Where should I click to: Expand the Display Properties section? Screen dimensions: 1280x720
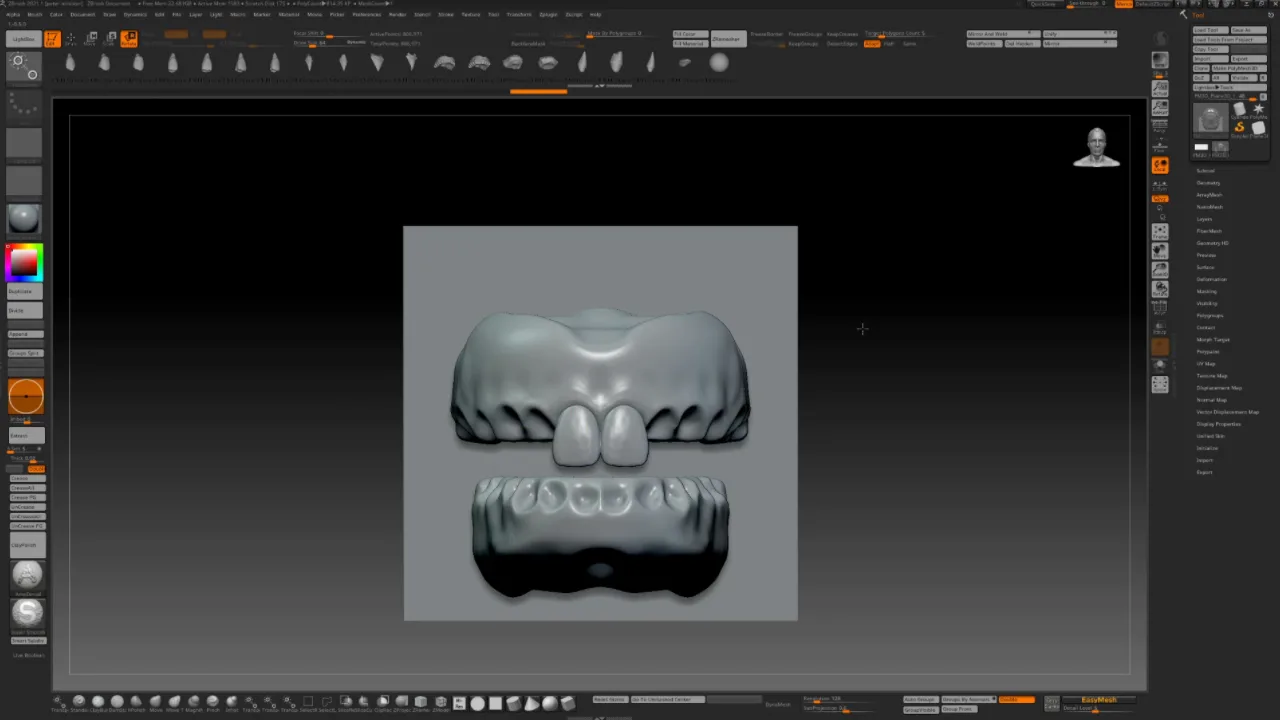pos(1219,424)
